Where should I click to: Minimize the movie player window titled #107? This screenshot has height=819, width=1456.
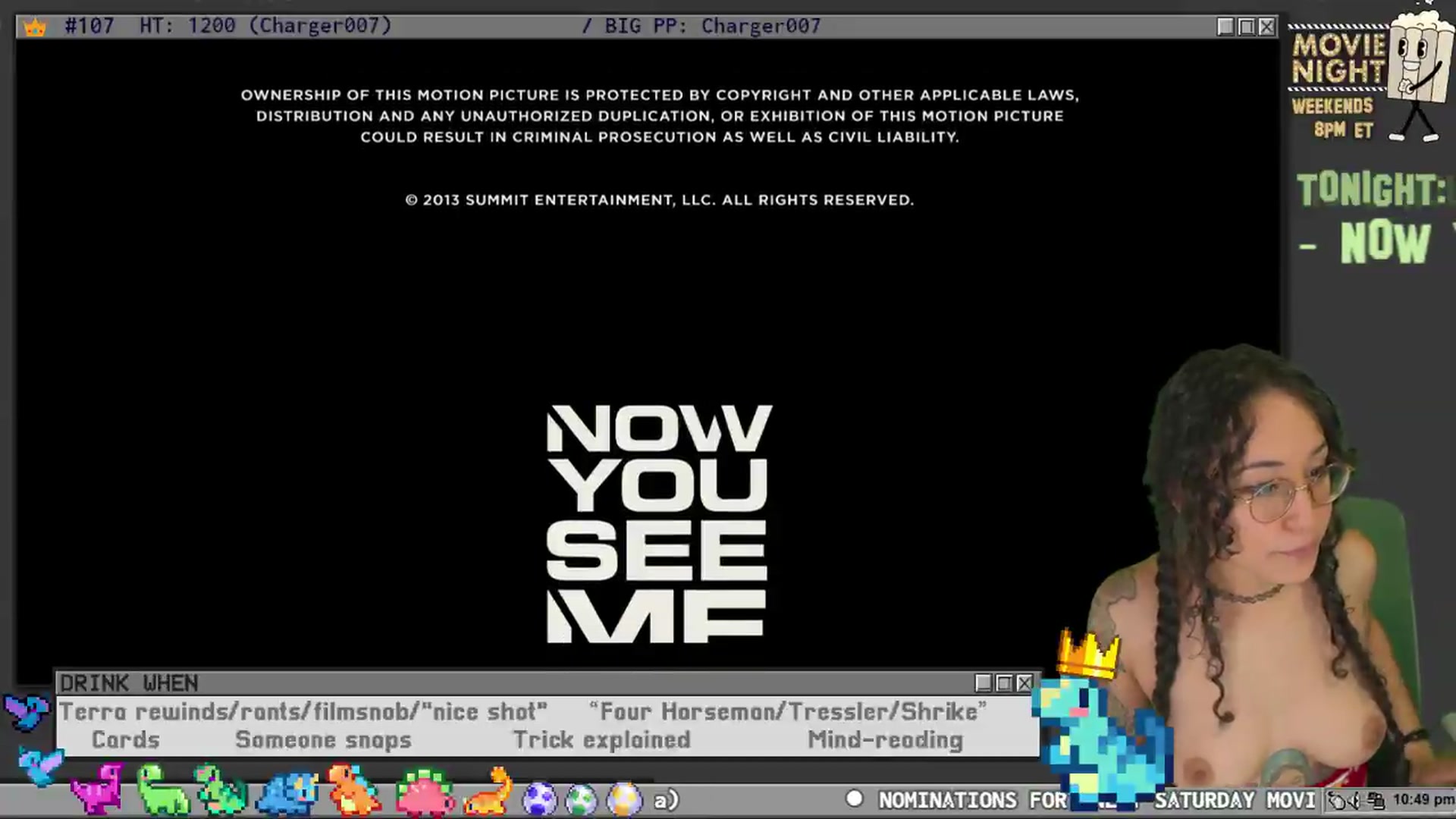click(x=1225, y=27)
